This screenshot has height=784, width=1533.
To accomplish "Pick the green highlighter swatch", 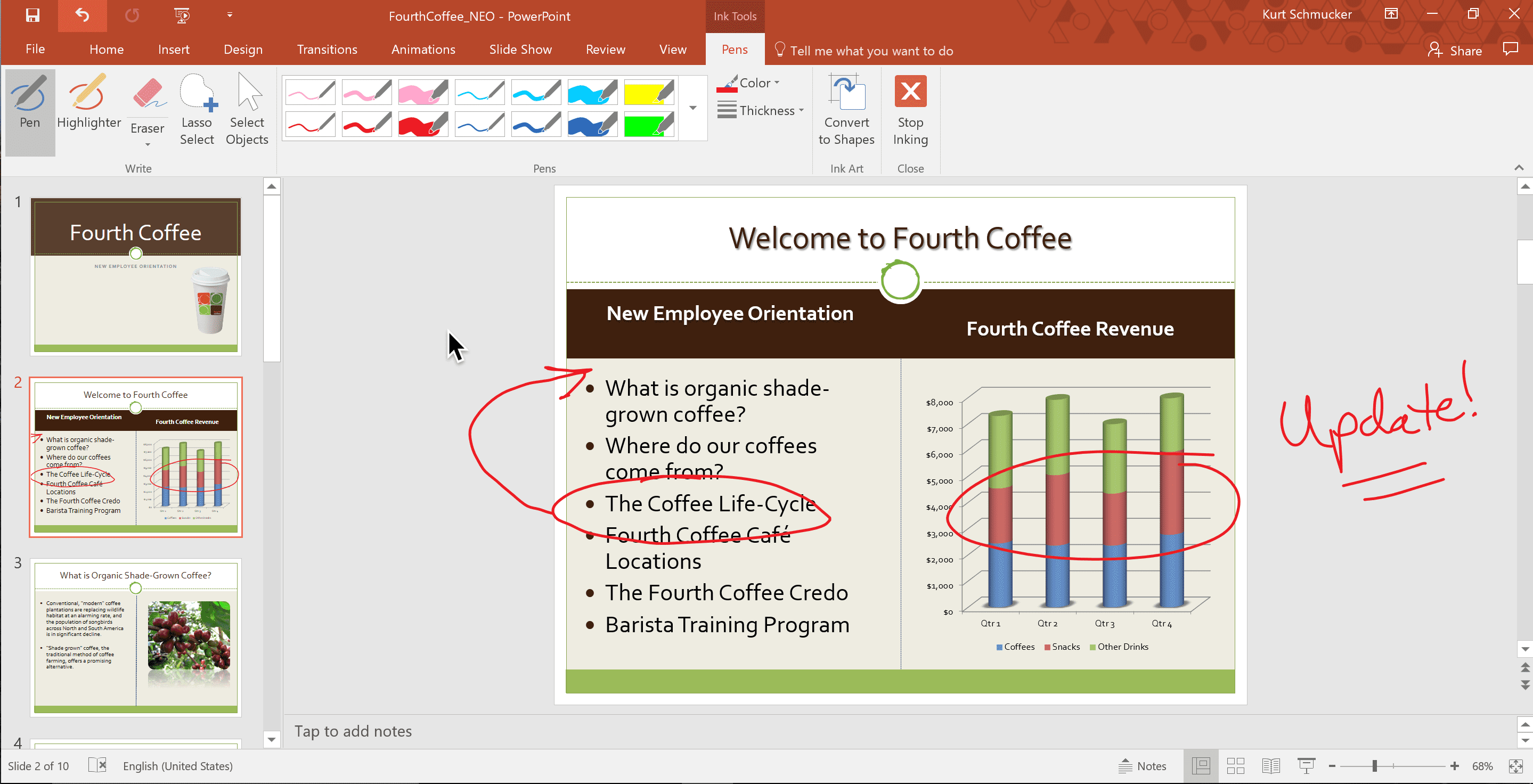I will click(x=649, y=124).
